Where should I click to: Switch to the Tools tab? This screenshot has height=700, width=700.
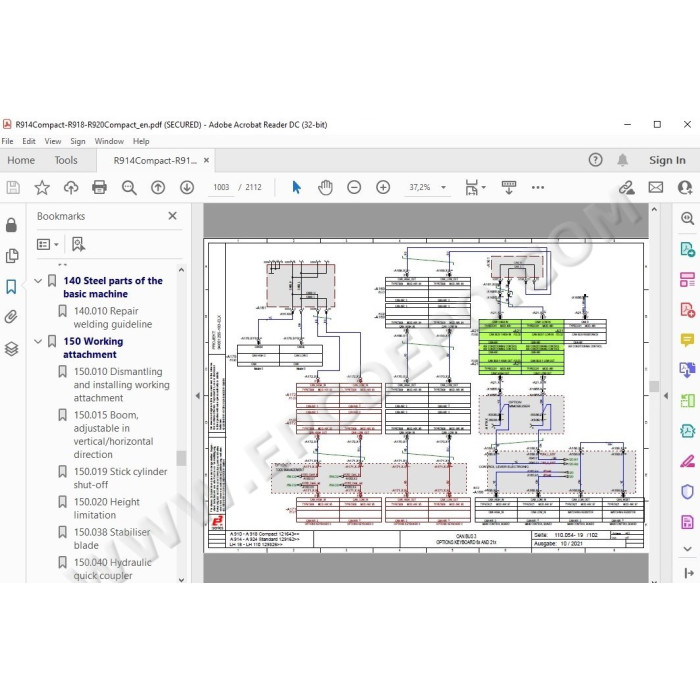[x=66, y=160]
